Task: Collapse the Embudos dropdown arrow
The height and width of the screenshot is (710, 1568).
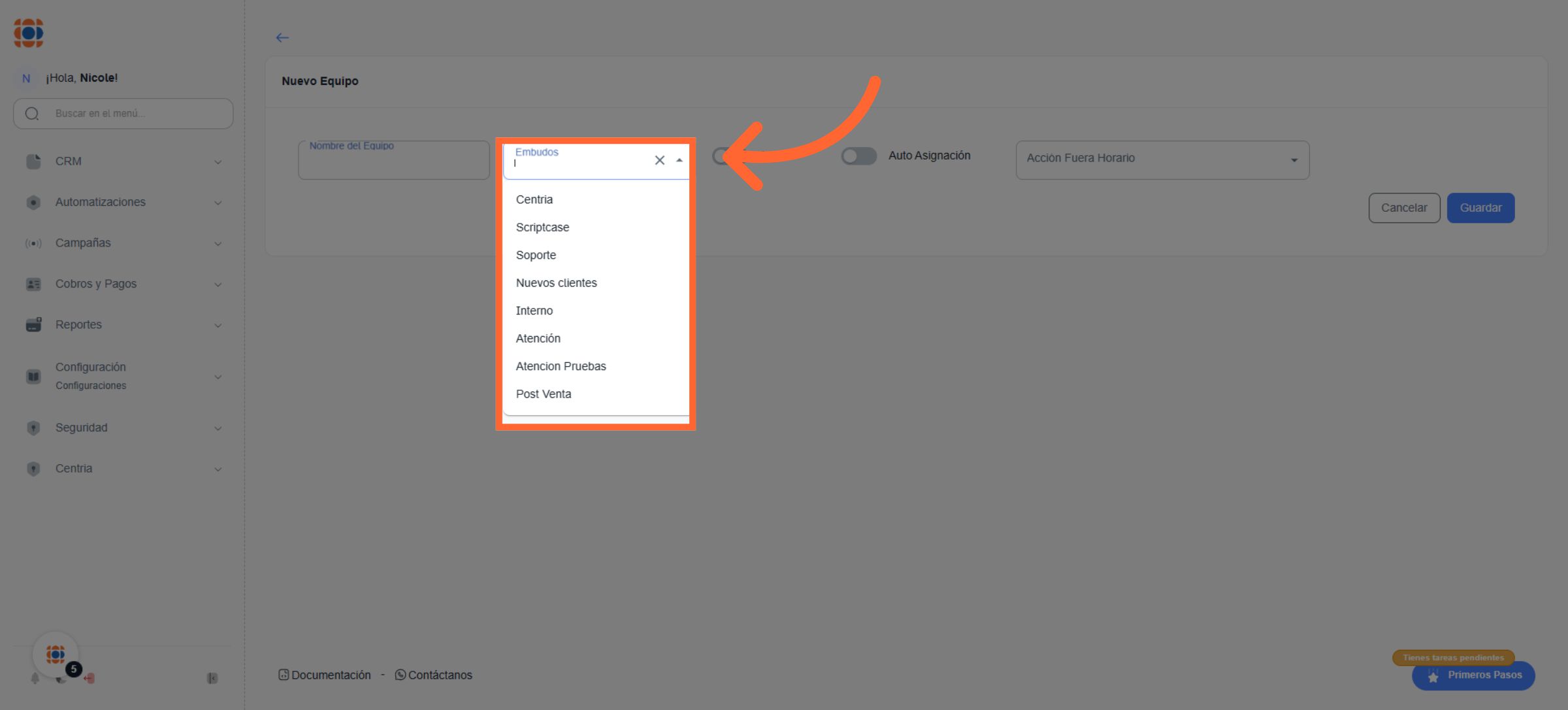Action: 679,160
